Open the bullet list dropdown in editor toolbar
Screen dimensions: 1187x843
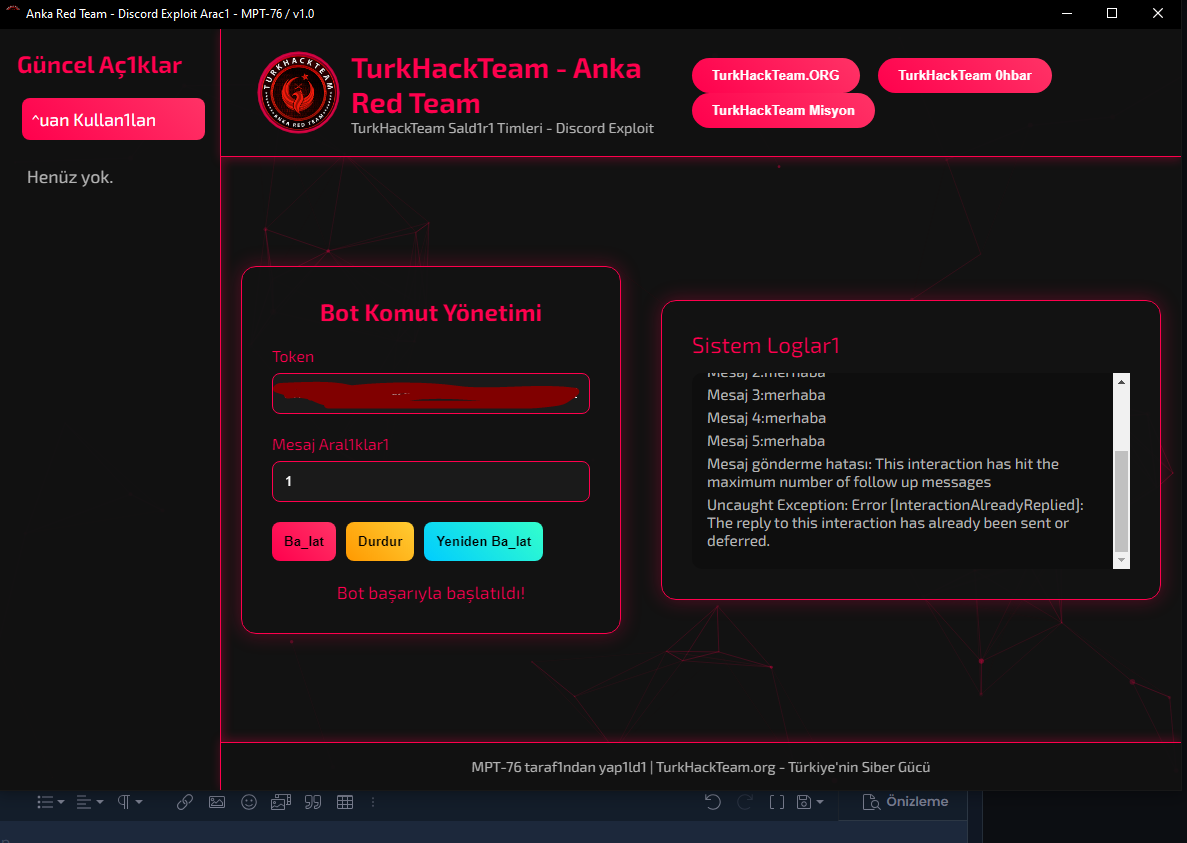pyautogui.click(x=51, y=802)
